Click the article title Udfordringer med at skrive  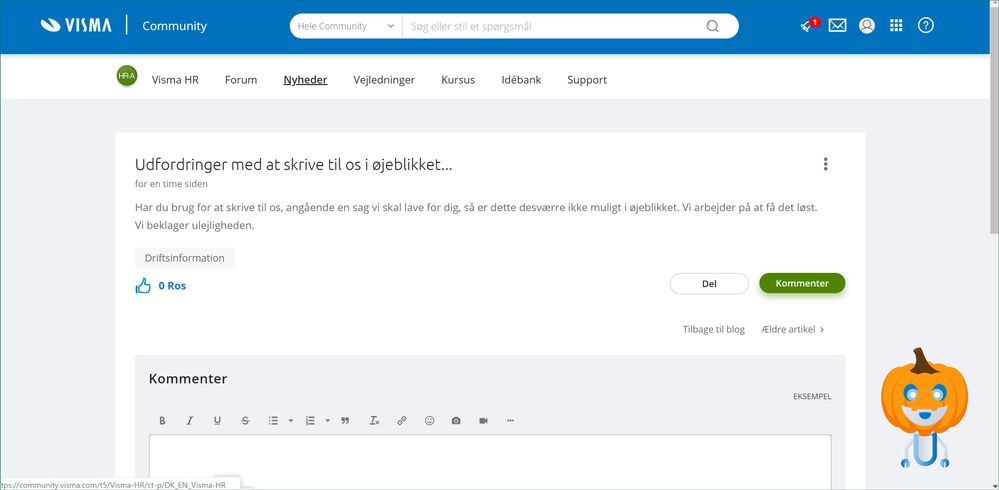pos(294,164)
